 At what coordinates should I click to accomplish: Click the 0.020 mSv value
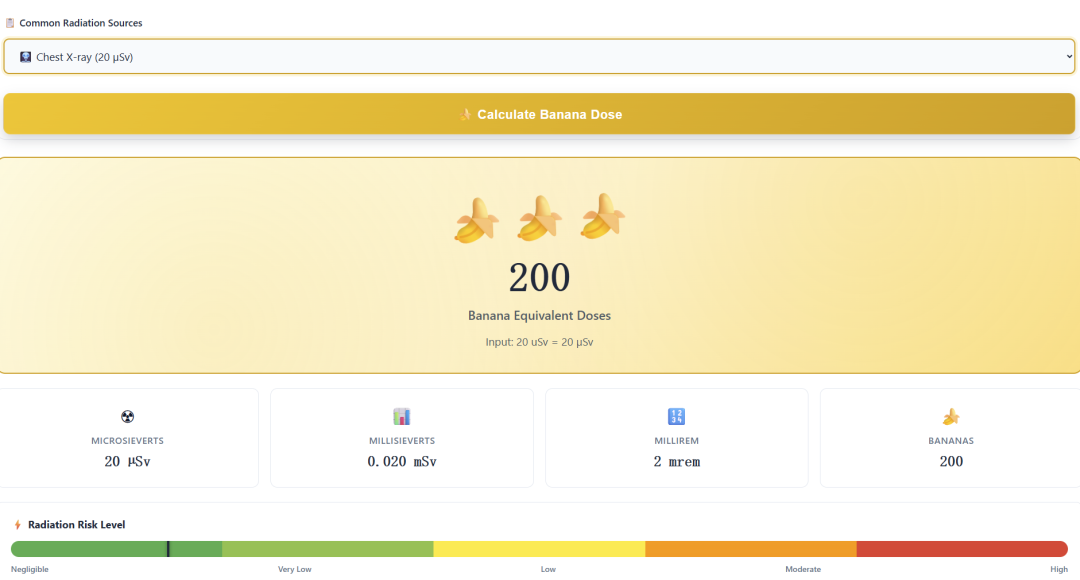(x=402, y=462)
